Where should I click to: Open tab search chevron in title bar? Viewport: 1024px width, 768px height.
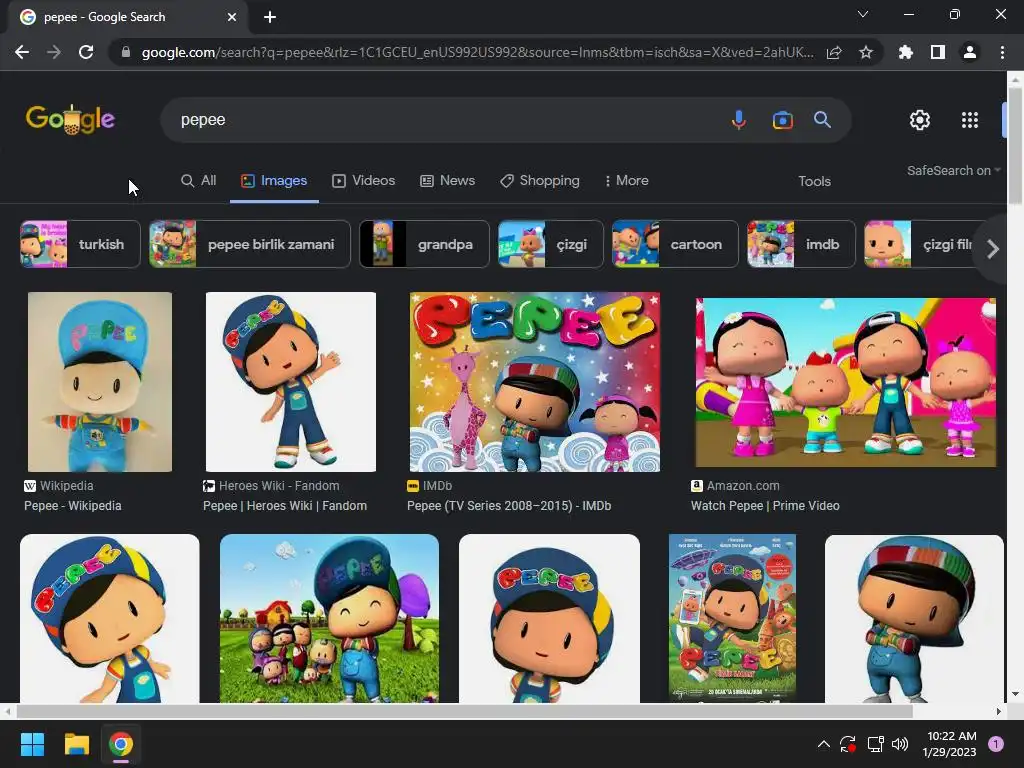coord(863,14)
